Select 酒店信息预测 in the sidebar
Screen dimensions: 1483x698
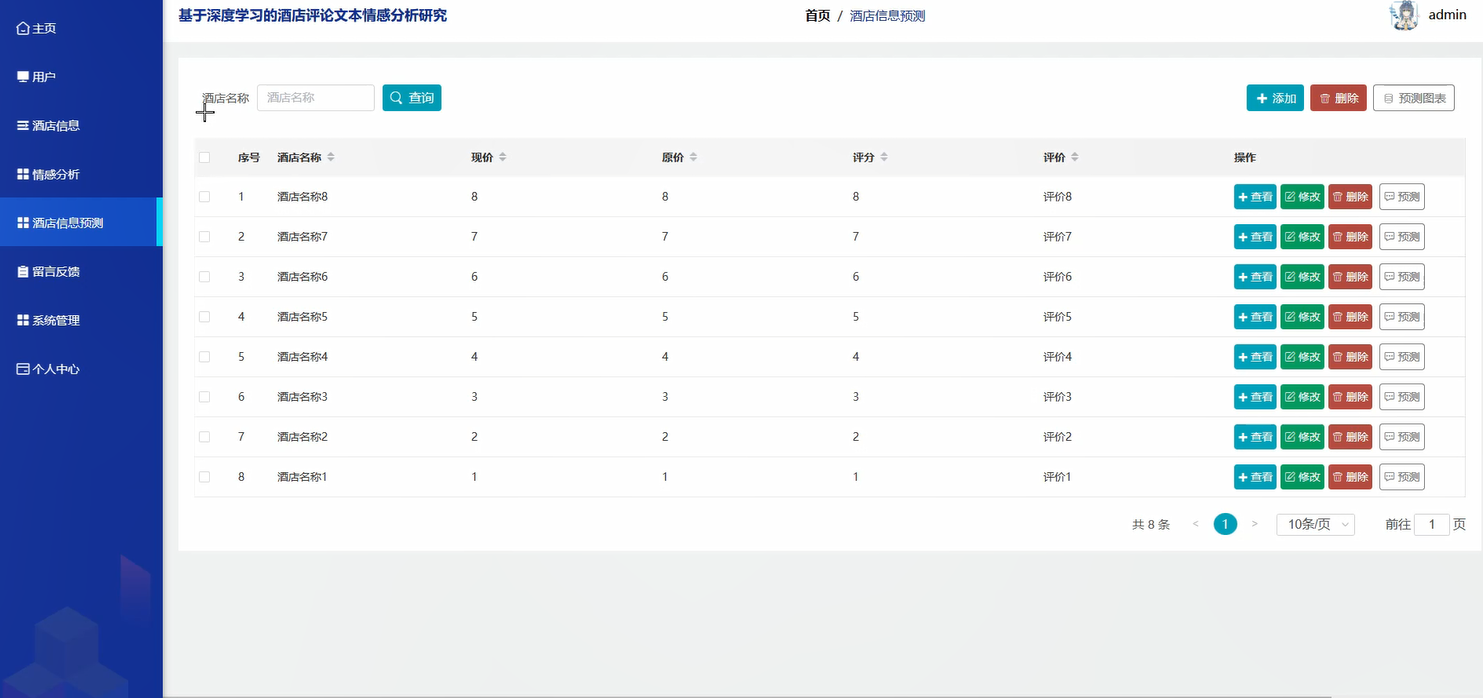[80, 223]
